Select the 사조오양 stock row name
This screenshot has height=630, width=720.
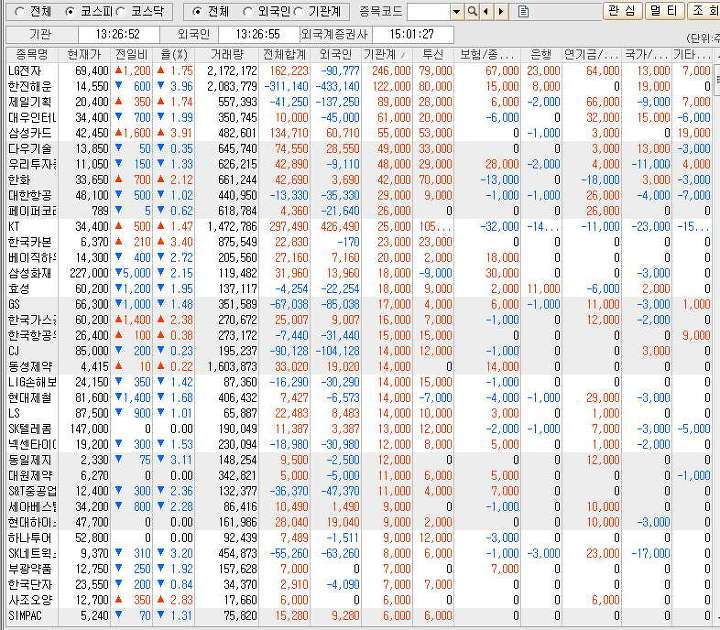[x=32, y=600]
